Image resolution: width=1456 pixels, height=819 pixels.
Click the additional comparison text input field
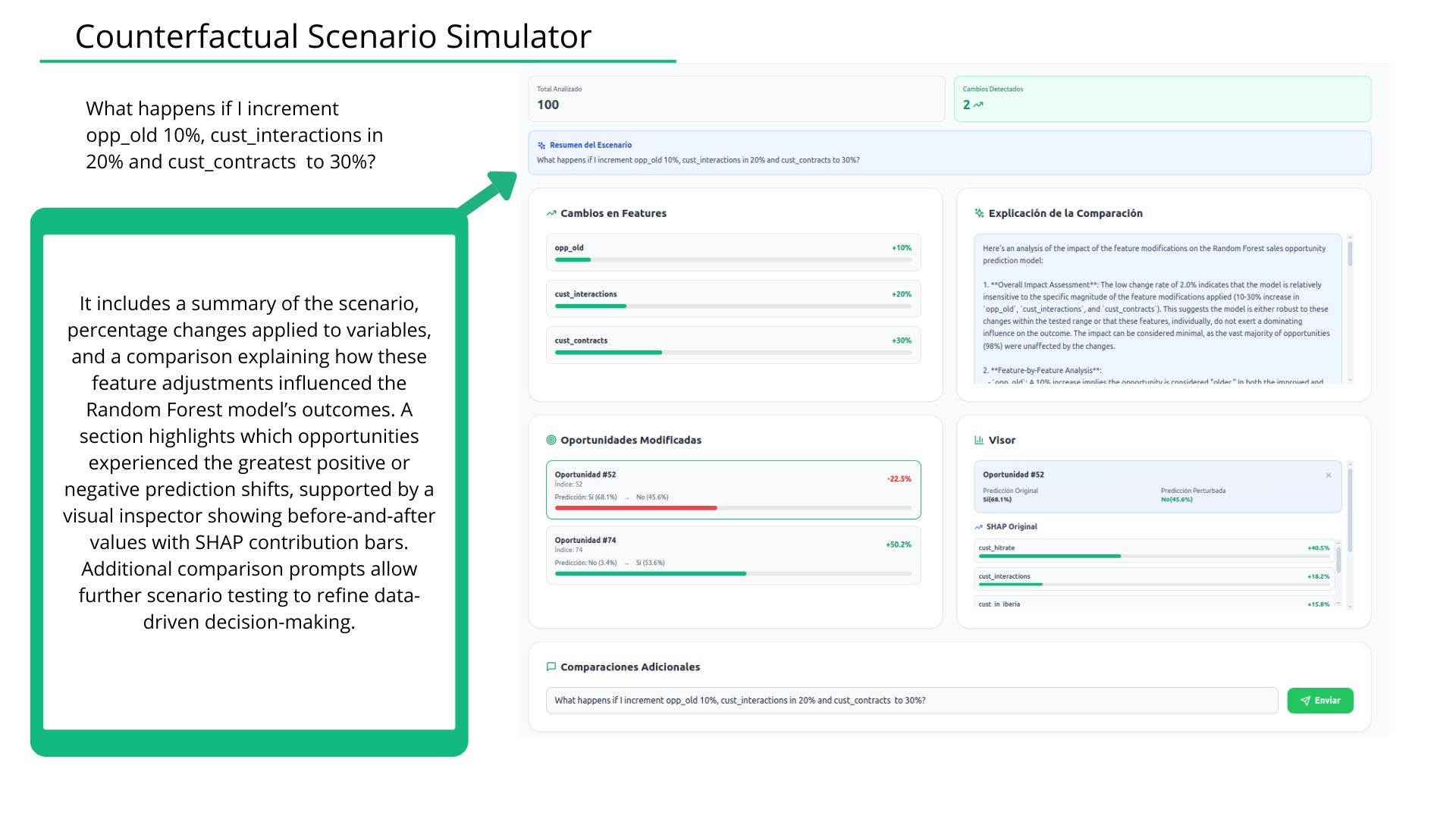[x=911, y=701]
